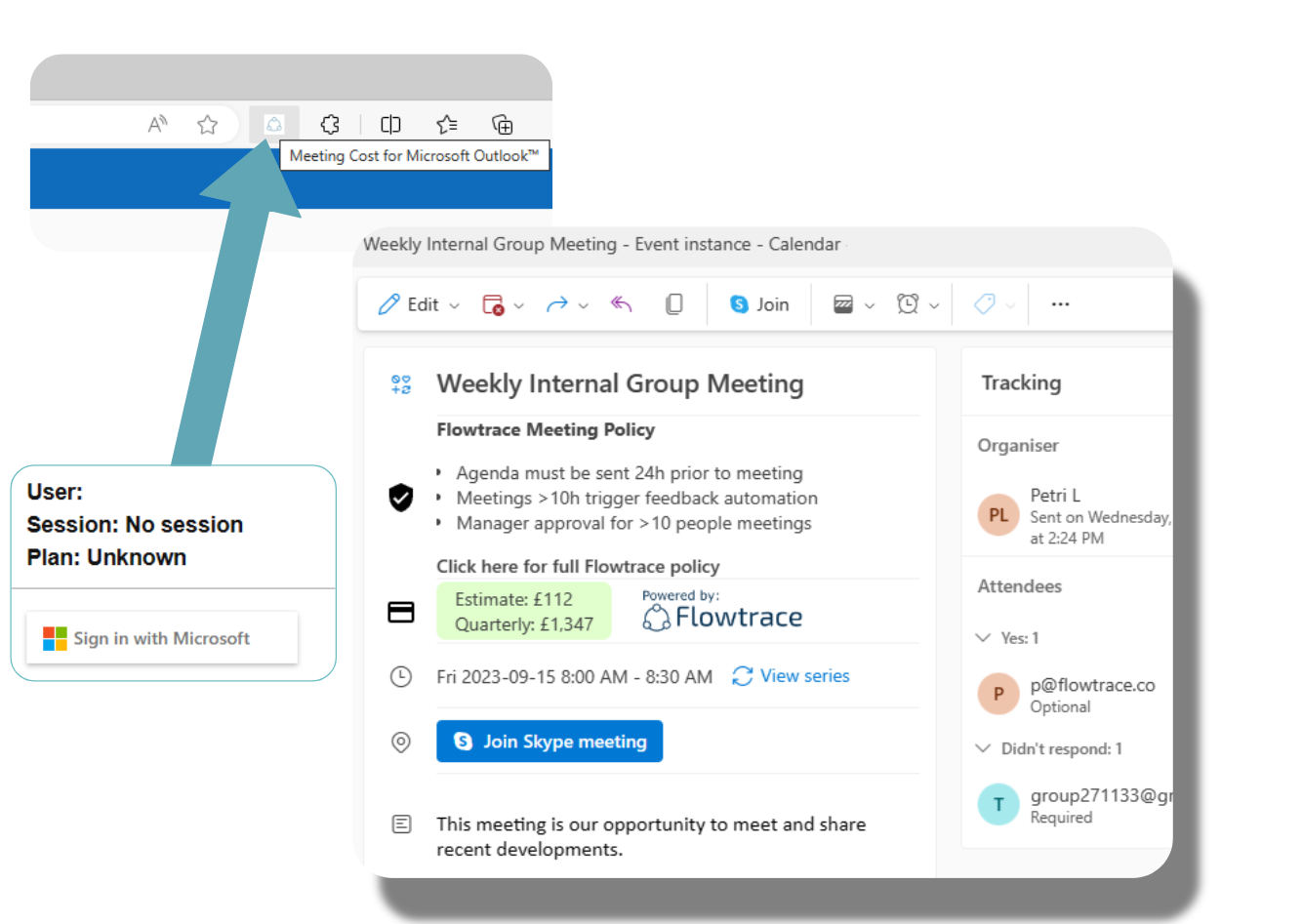
Task: Click the forward arrow icon in toolbar
Action: click(x=557, y=304)
